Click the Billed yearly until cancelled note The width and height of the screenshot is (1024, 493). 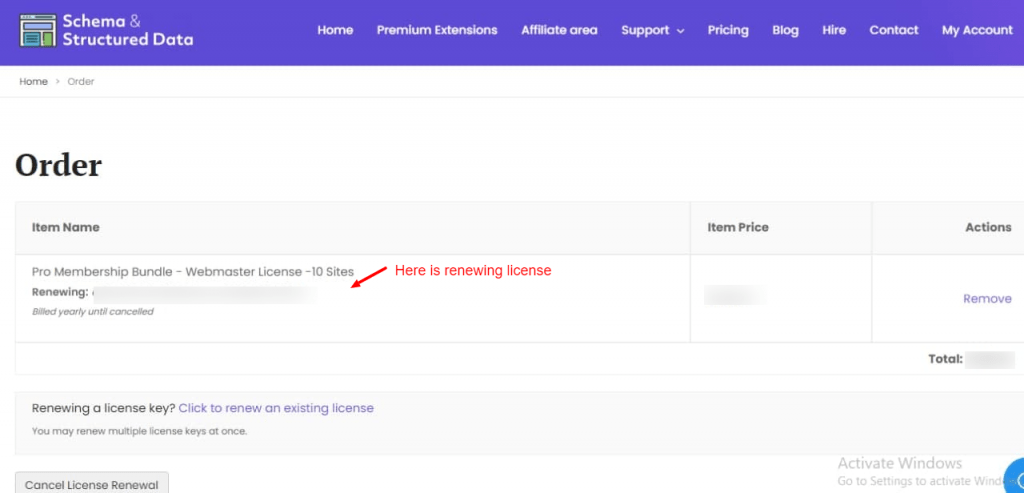click(93, 312)
